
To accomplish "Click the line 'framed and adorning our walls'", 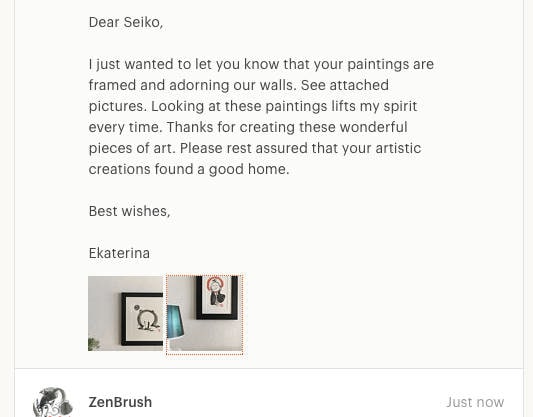I will pos(239,85).
